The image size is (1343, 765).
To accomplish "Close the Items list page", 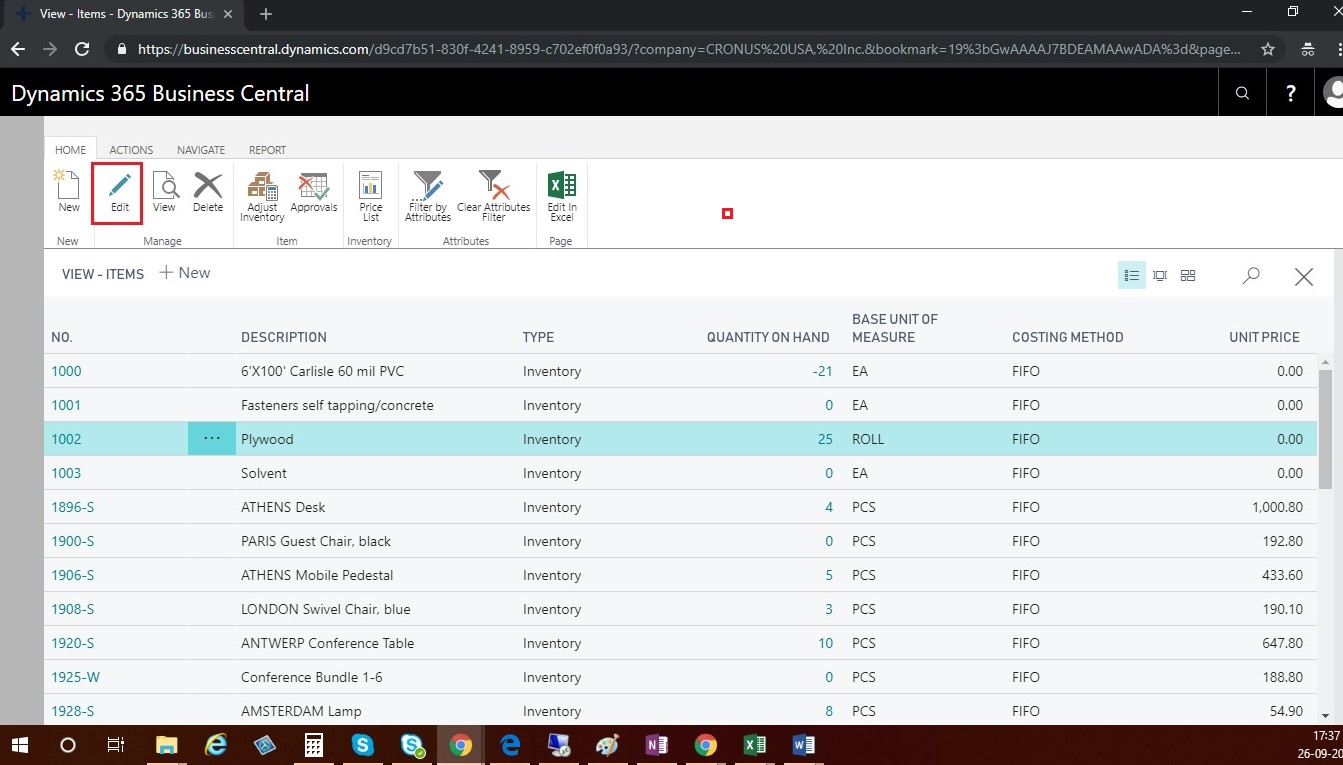I will 1304,277.
